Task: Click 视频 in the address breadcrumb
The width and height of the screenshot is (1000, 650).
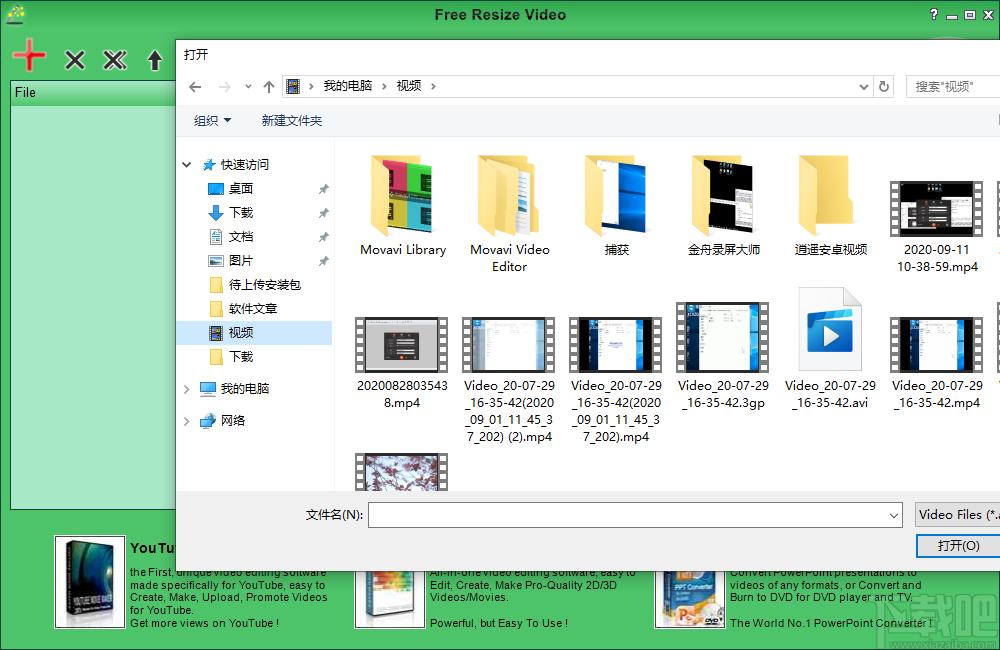Action: click(x=409, y=86)
